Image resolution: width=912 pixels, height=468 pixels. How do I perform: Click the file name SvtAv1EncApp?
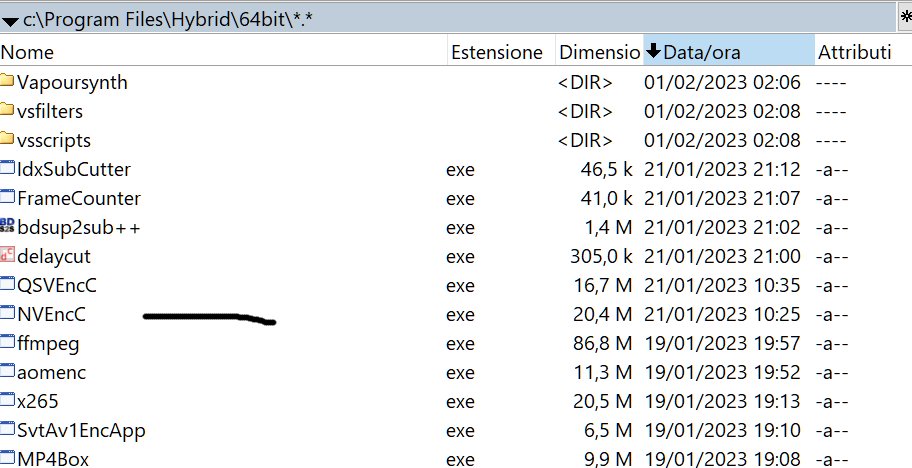81,431
